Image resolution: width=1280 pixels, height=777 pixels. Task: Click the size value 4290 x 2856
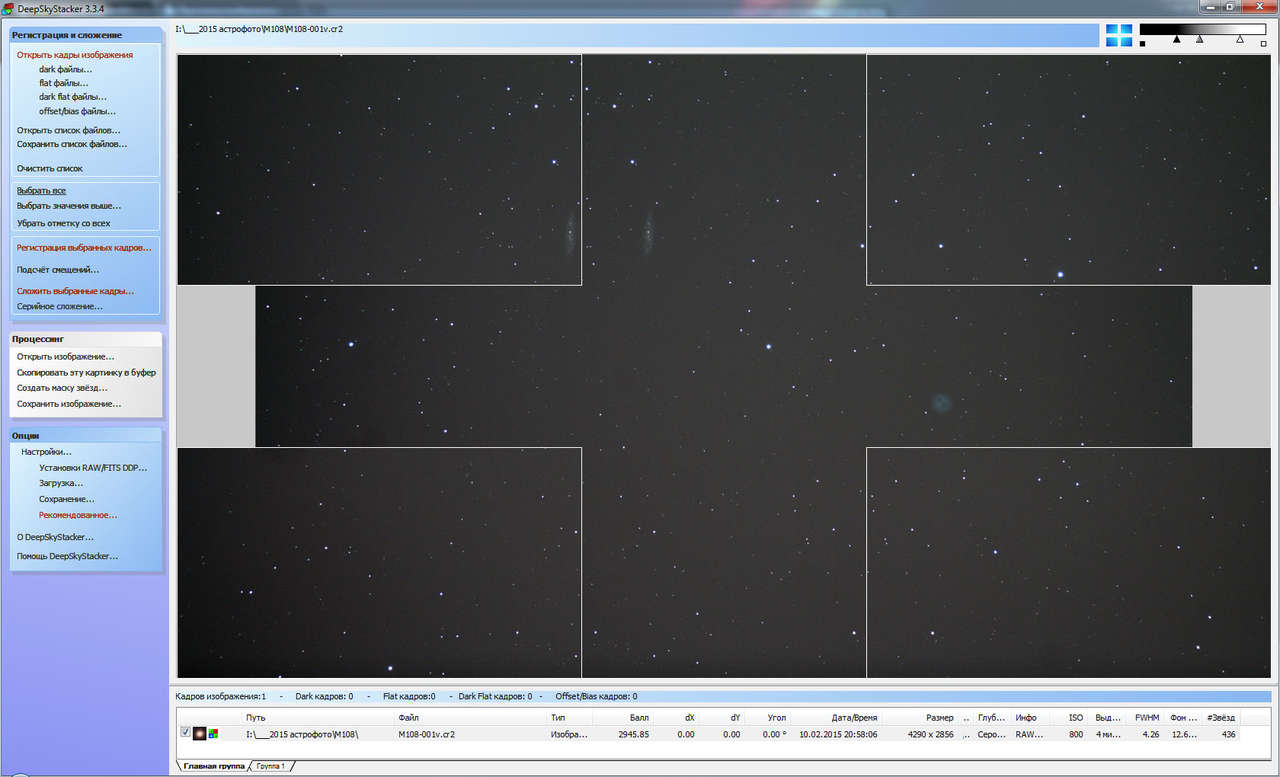coord(930,734)
